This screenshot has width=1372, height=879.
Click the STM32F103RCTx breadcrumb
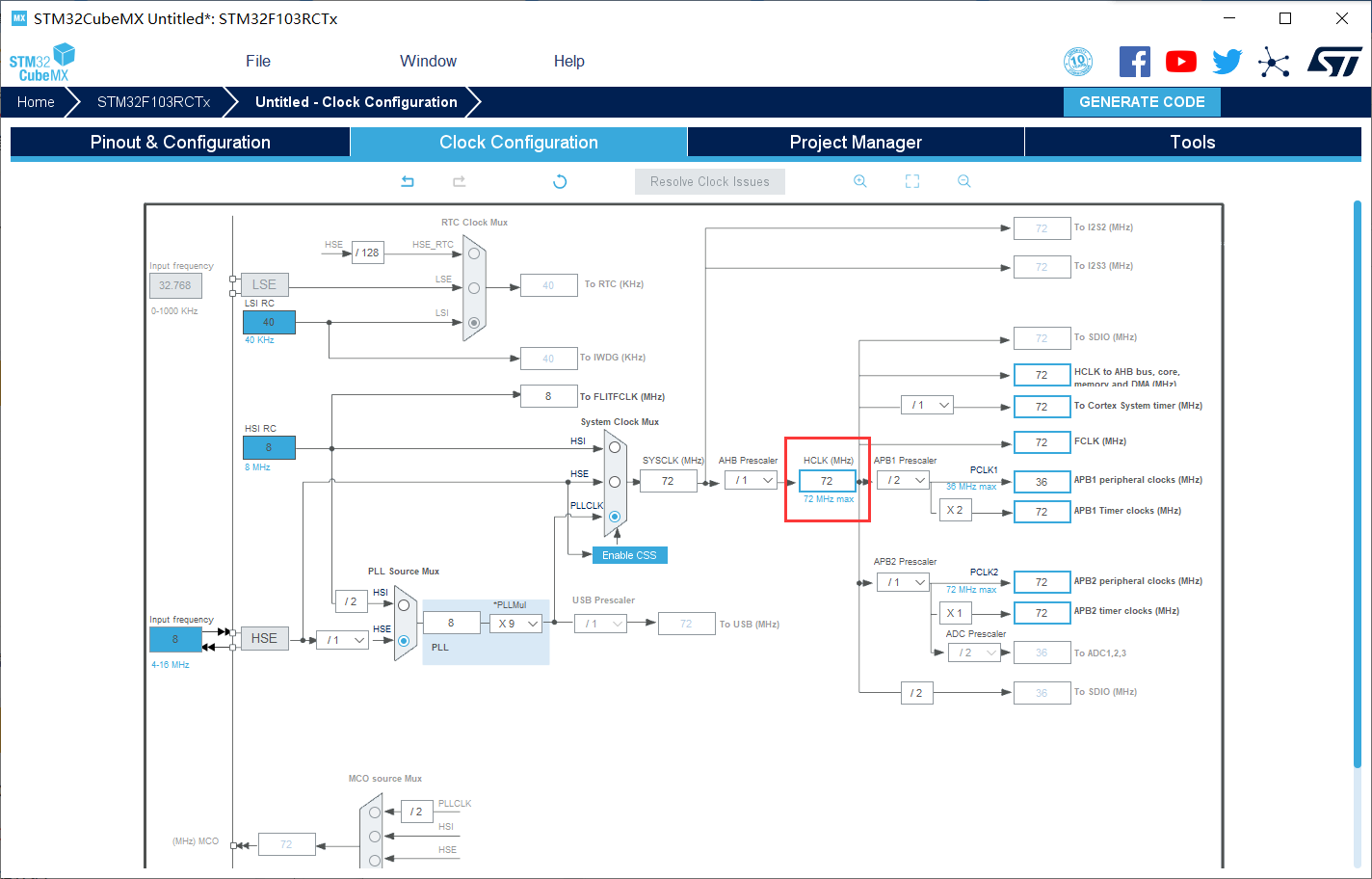154,102
